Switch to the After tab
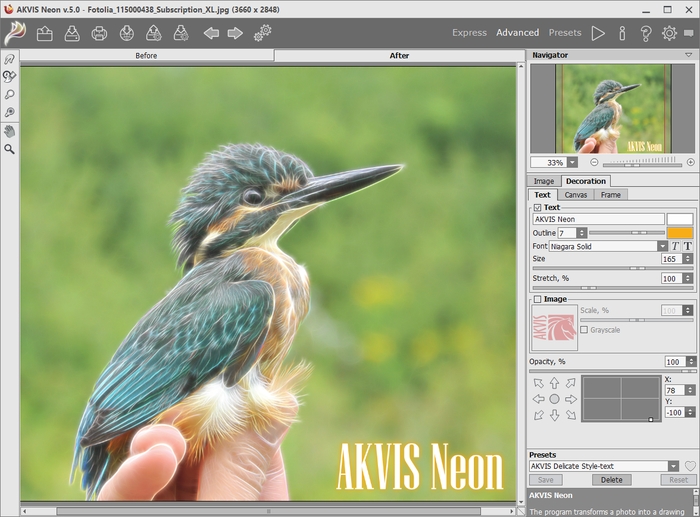Screen dimensions: 700x517 coord(399,55)
